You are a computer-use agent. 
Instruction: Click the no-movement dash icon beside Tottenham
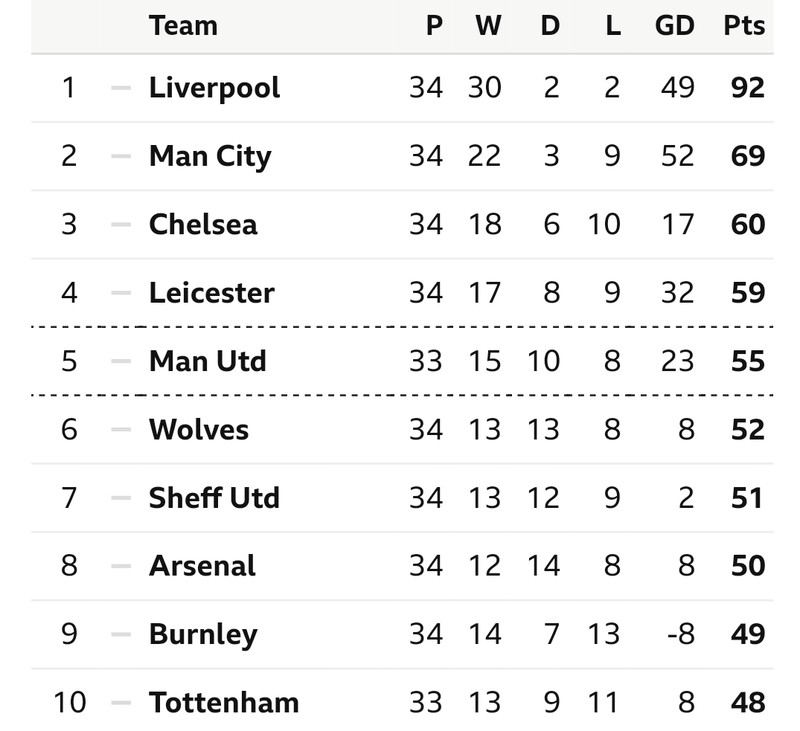(x=121, y=702)
